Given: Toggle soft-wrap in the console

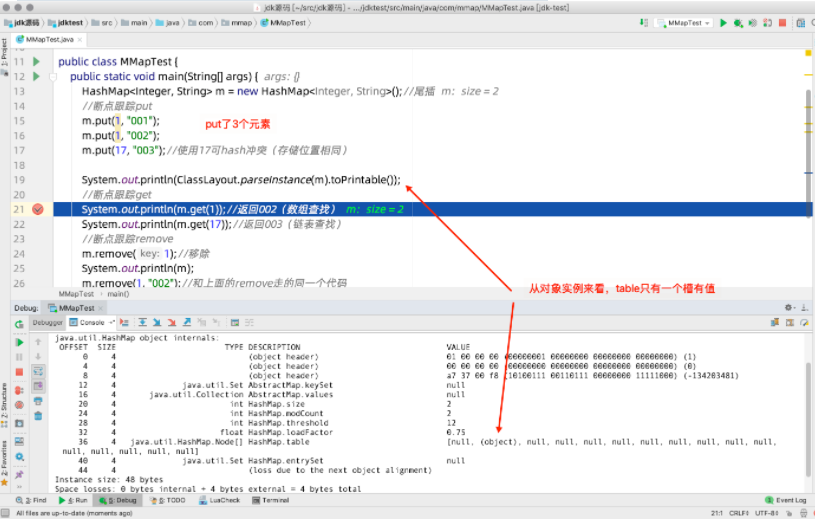Looking at the screenshot, I should click(x=38, y=371).
